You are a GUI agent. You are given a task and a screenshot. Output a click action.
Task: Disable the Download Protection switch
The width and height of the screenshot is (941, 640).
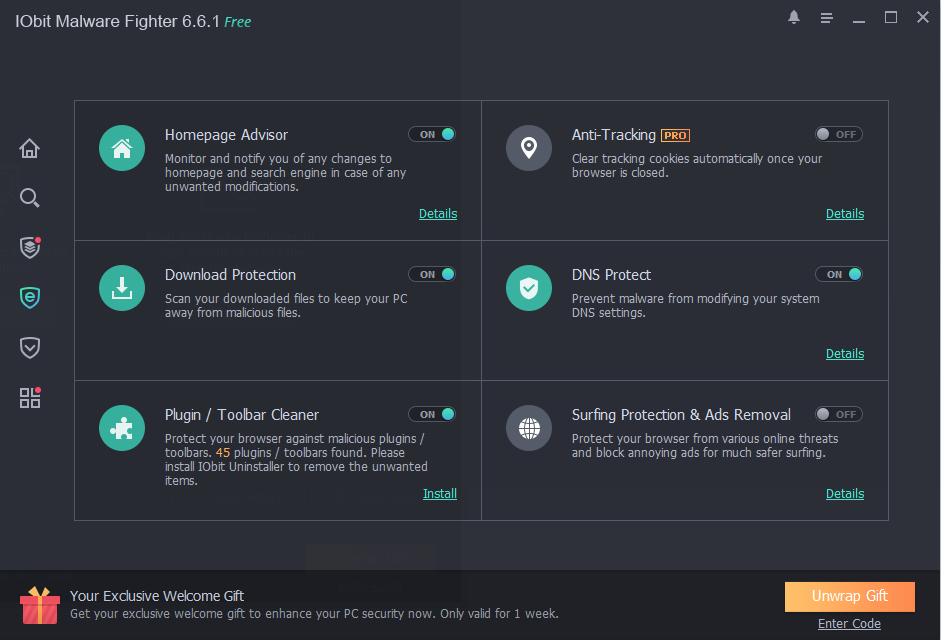(432, 274)
